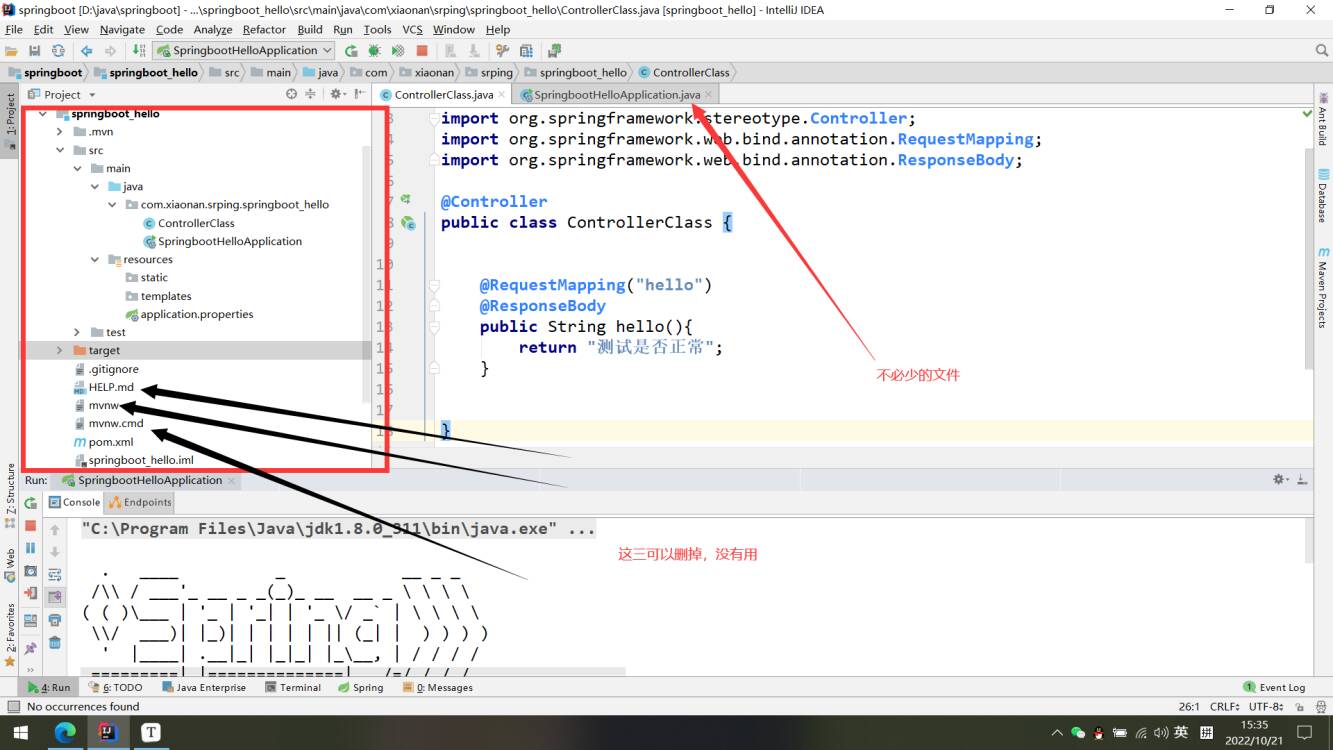Expand the test folder

tap(77, 332)
